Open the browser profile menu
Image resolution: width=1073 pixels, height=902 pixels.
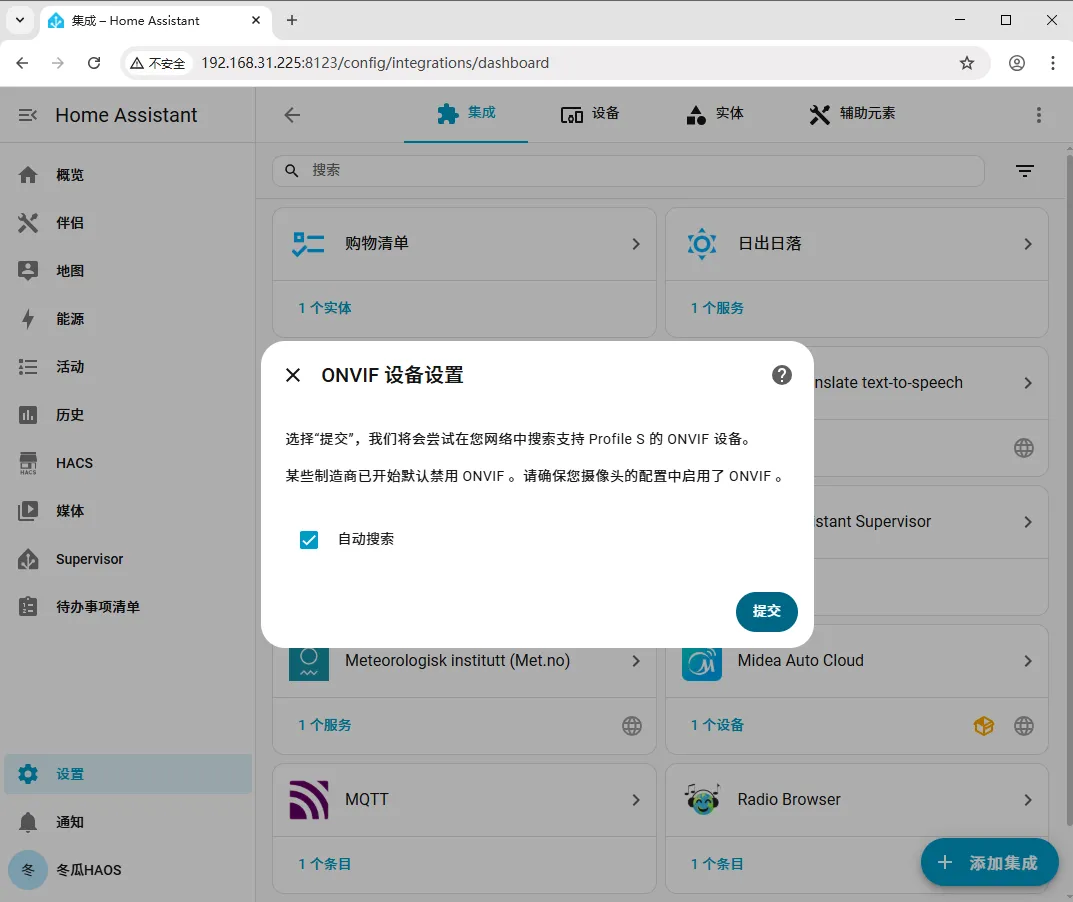(1017, 63)
